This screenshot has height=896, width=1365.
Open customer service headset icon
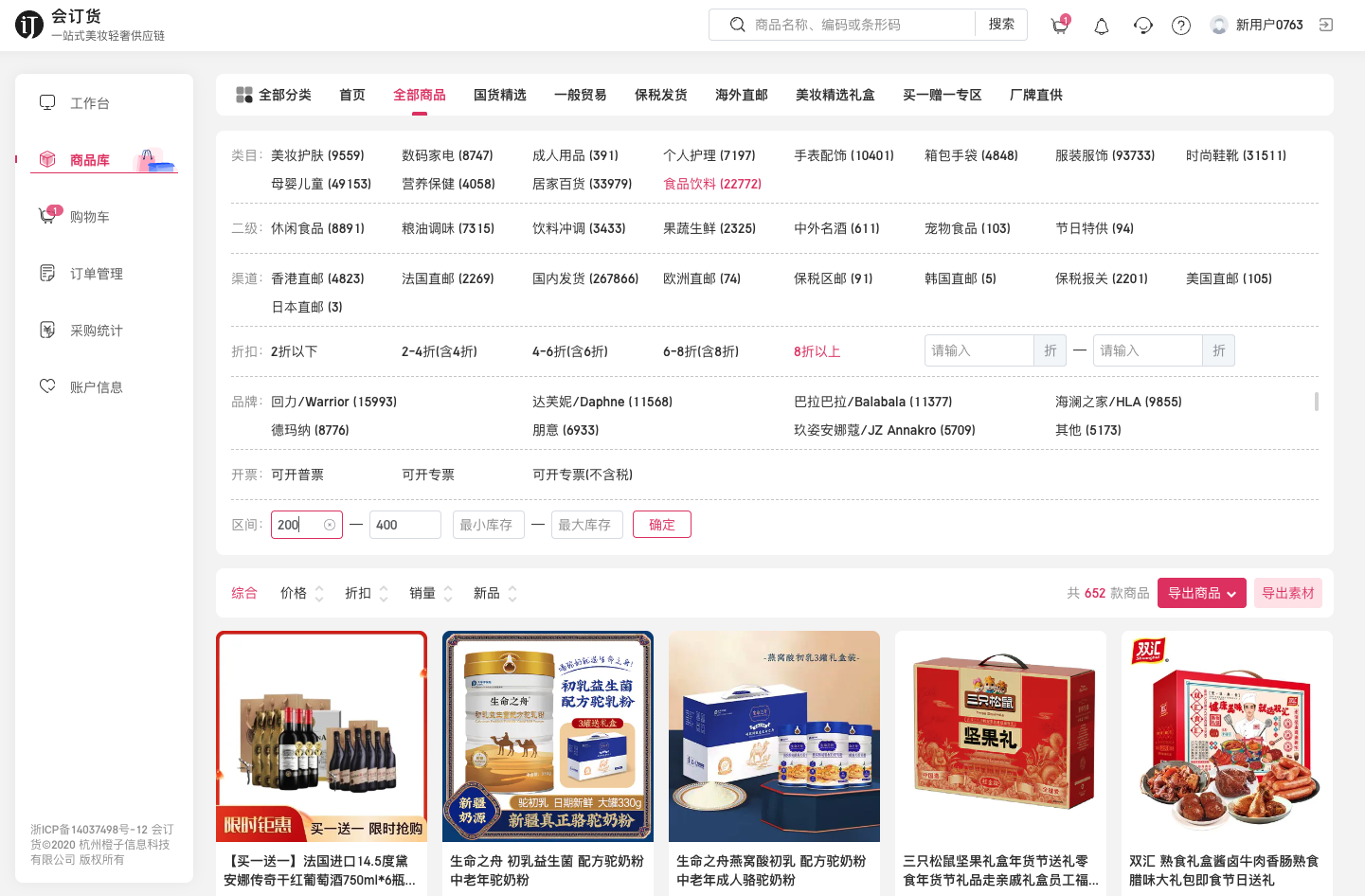coord(1142,26)
